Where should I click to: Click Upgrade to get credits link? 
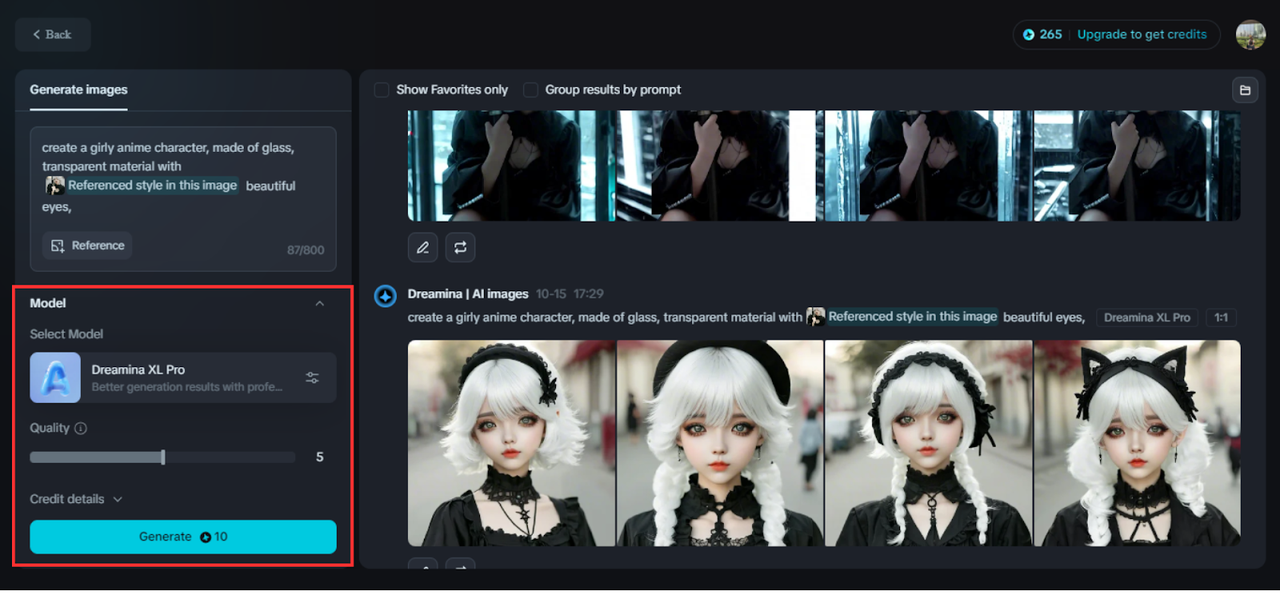coord(1142,34)
